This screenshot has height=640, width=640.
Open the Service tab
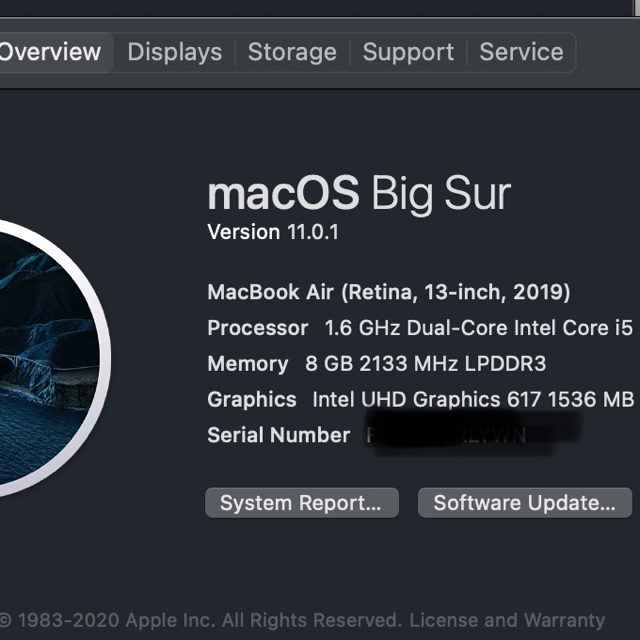point(521,52)
